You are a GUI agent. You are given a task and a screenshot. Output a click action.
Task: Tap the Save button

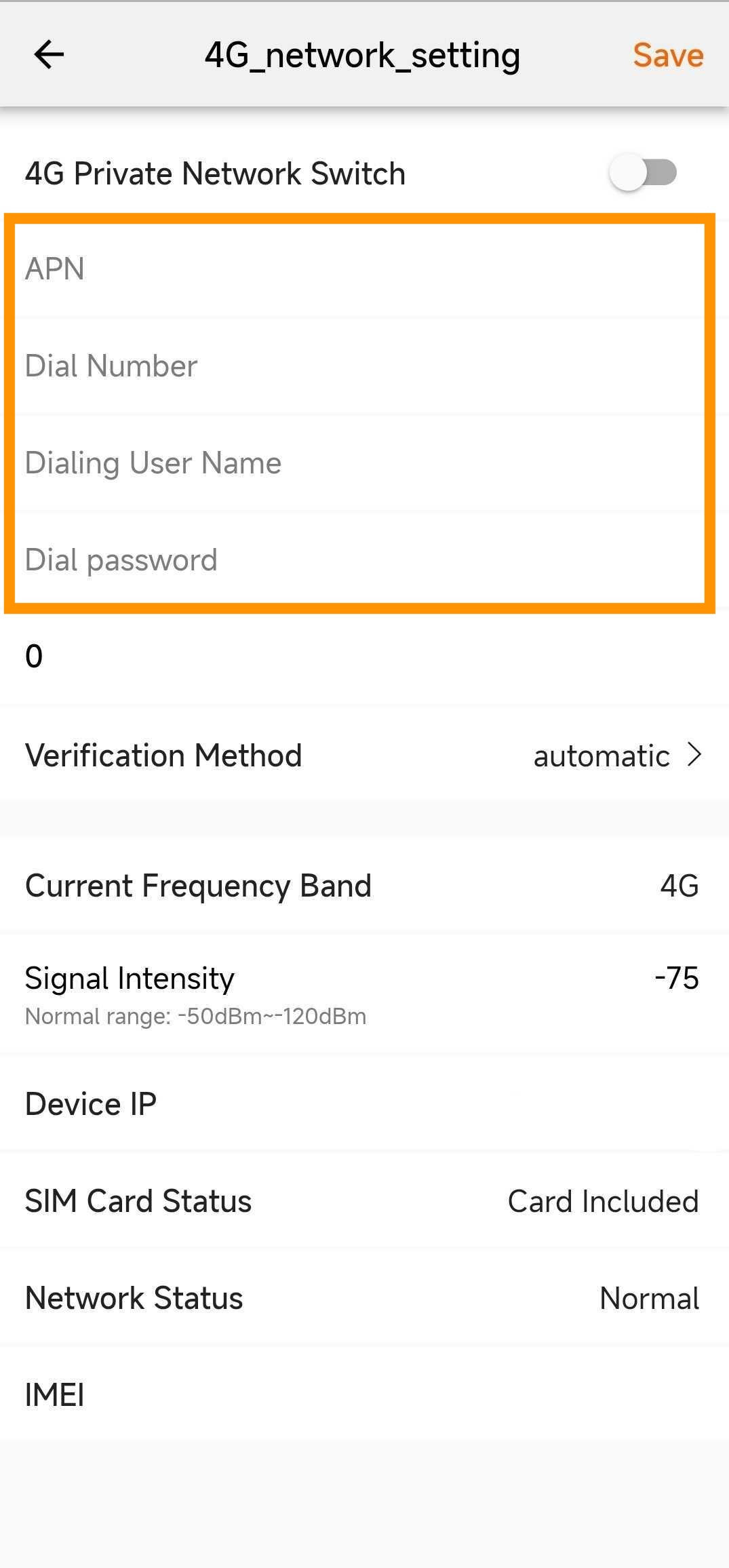(667, 55)
